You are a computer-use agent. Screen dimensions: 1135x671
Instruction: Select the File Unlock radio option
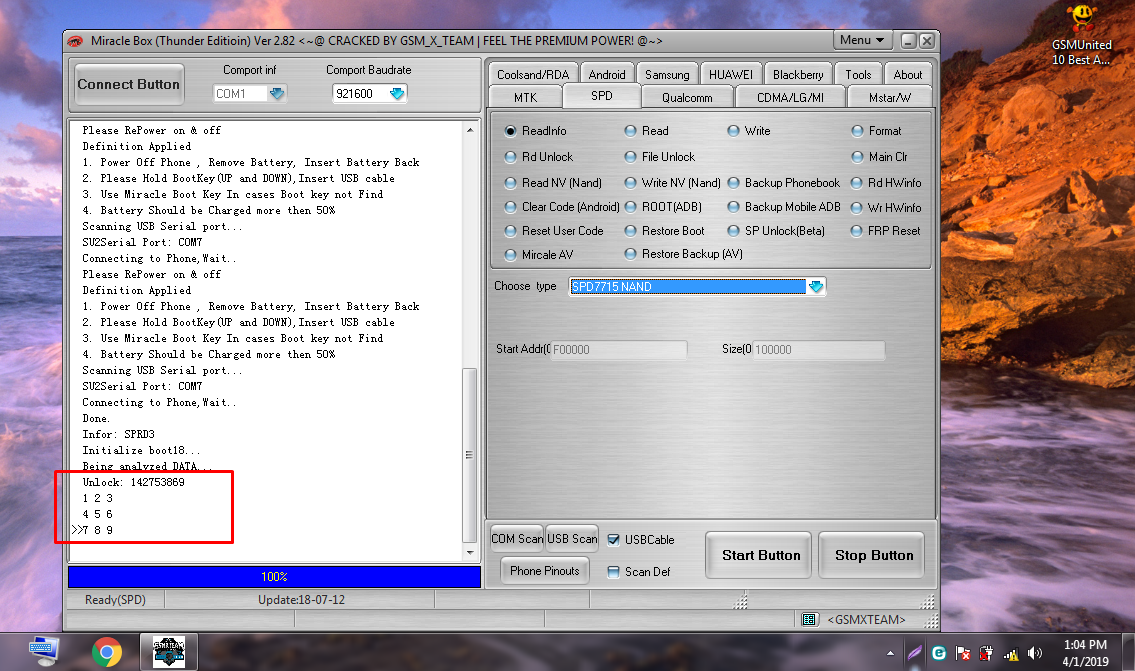point(630,157)
